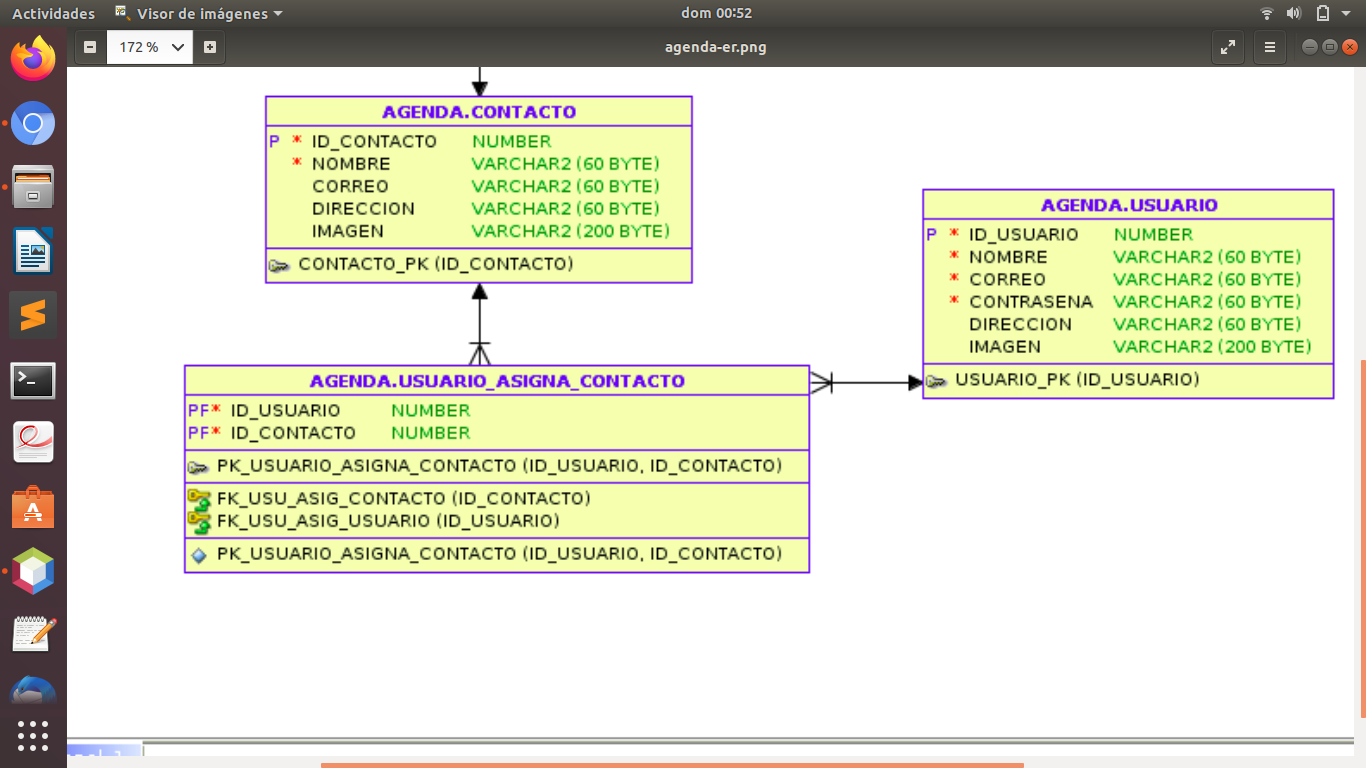Image resolution: width=1366 pixels, height=768 pixels.
Task: Click the horizontal scrollbar at the bottom
Action: coord(672,765)
